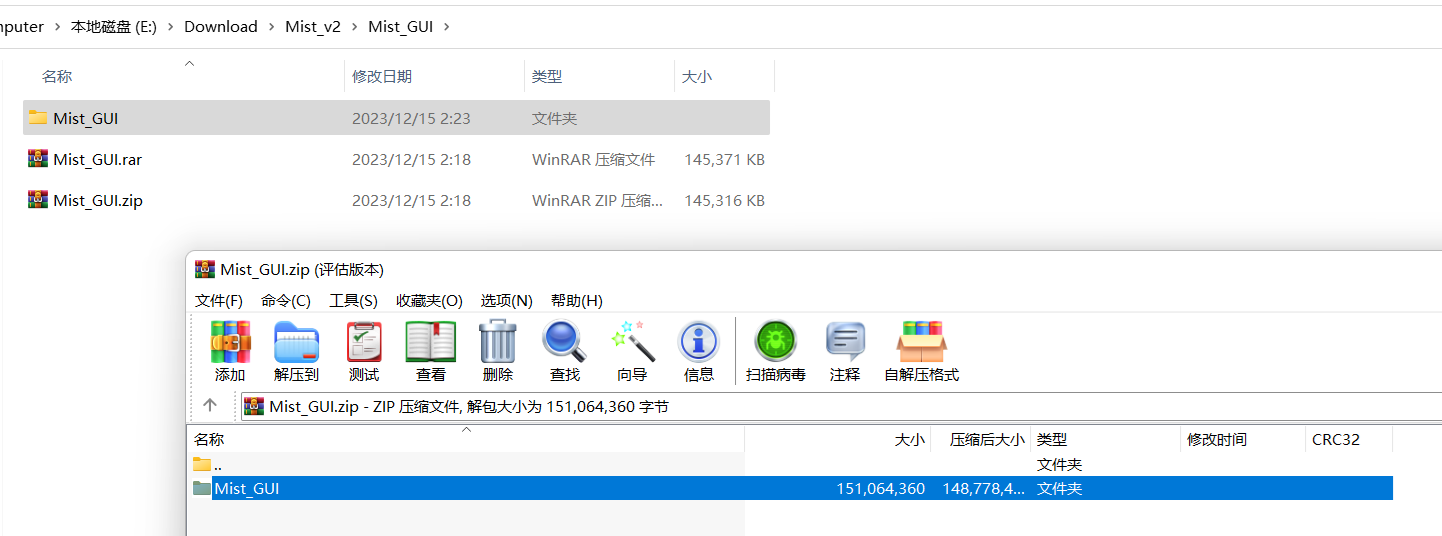Viewport: 1442px width, 536px height.
Task: Open the 命令(C) menu
Action: [x=286, y=300]
